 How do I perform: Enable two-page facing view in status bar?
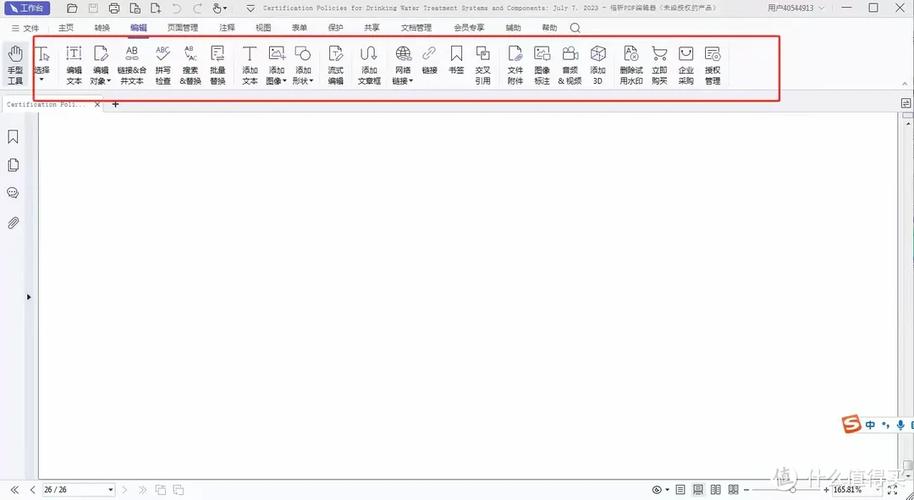tap(716, 490)
